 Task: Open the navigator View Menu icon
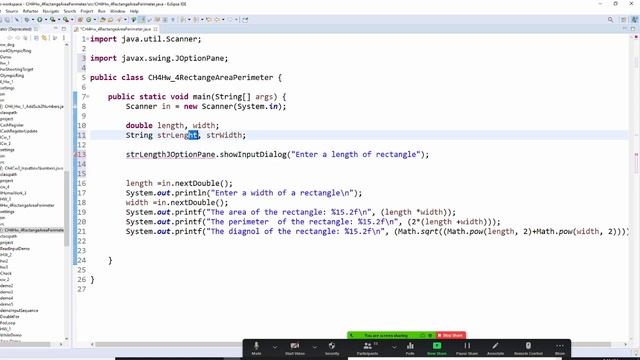point(64,38)
